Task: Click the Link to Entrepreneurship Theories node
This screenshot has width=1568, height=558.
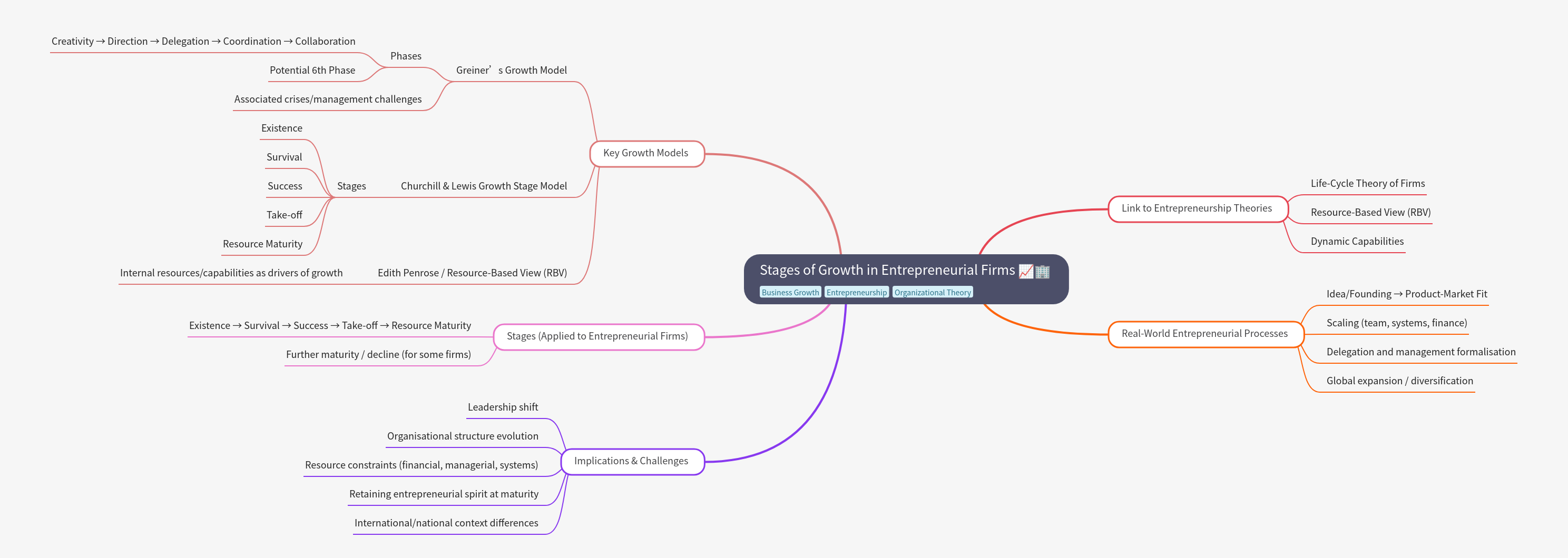Action: (1196, 208)
